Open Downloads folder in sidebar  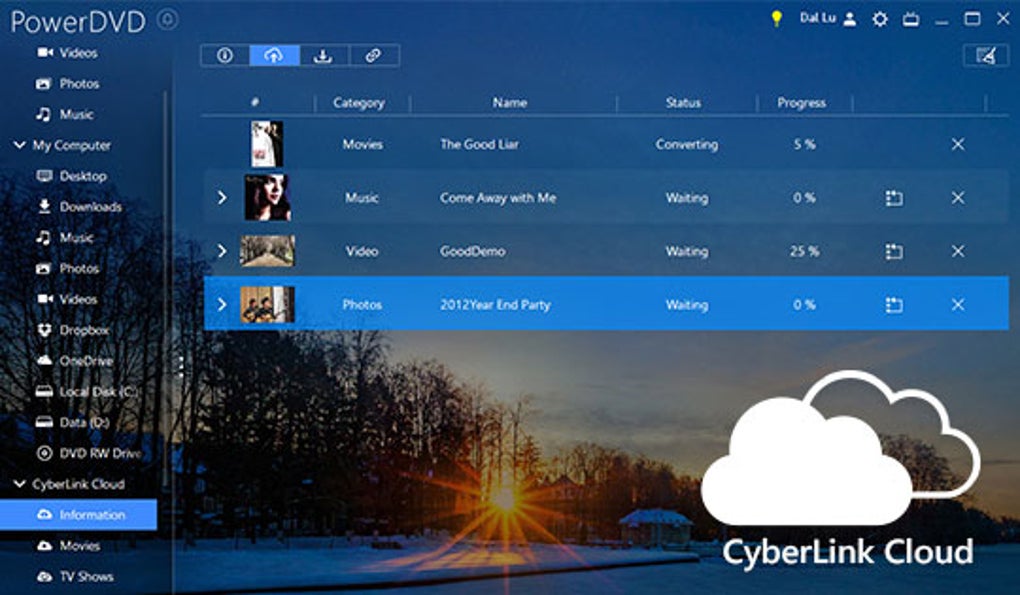click(x=79, y=207)
